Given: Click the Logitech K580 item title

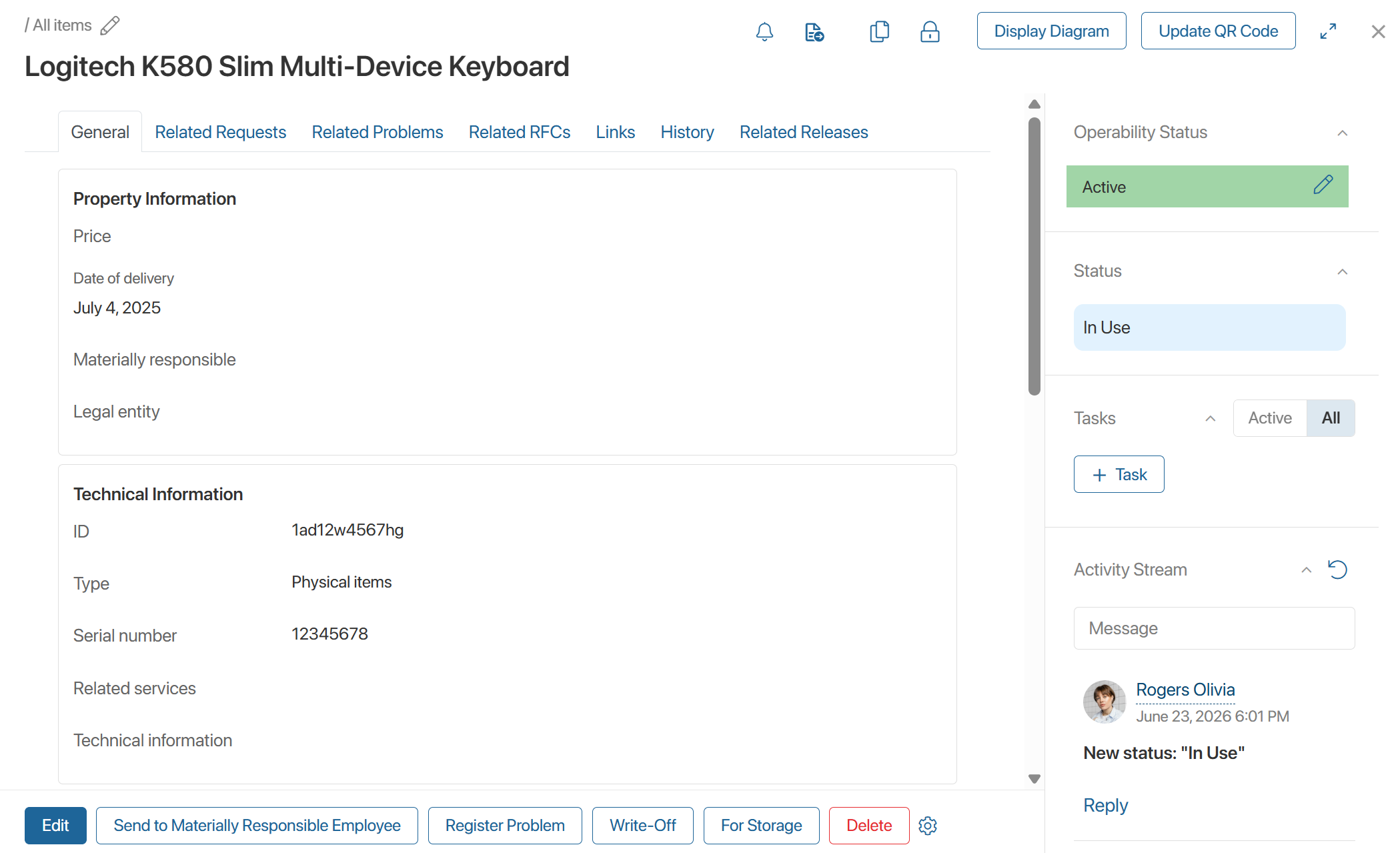Looking at the screenshot, I should [x=297, y=66].
